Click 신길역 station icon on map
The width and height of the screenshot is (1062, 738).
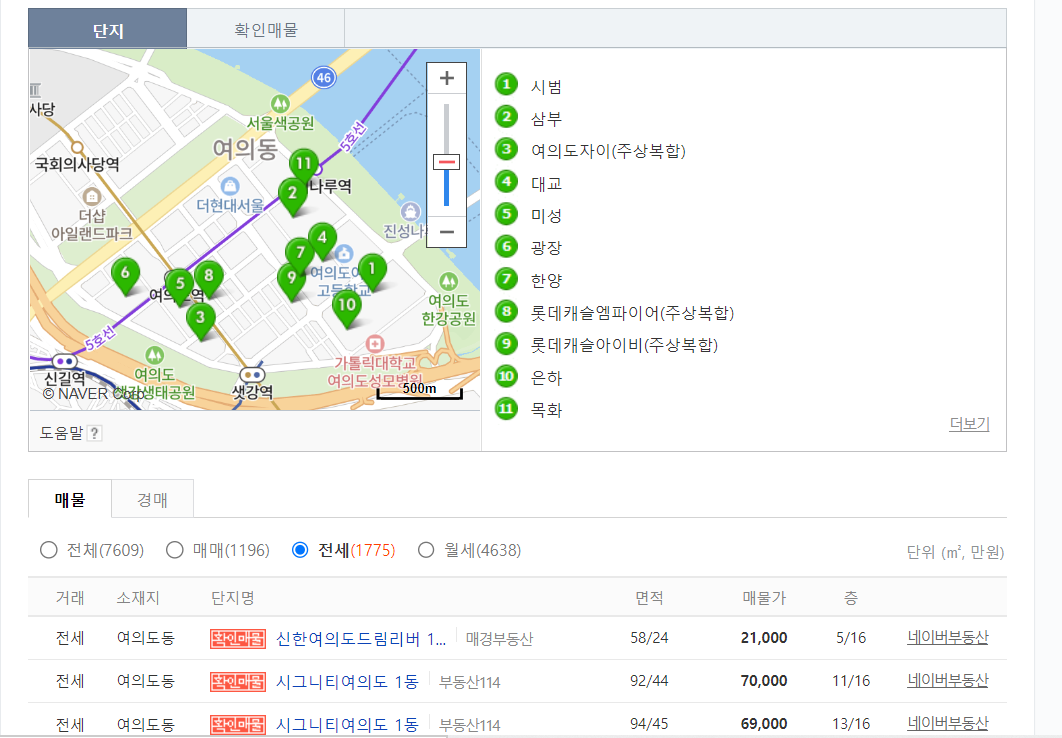pos(64,362)
